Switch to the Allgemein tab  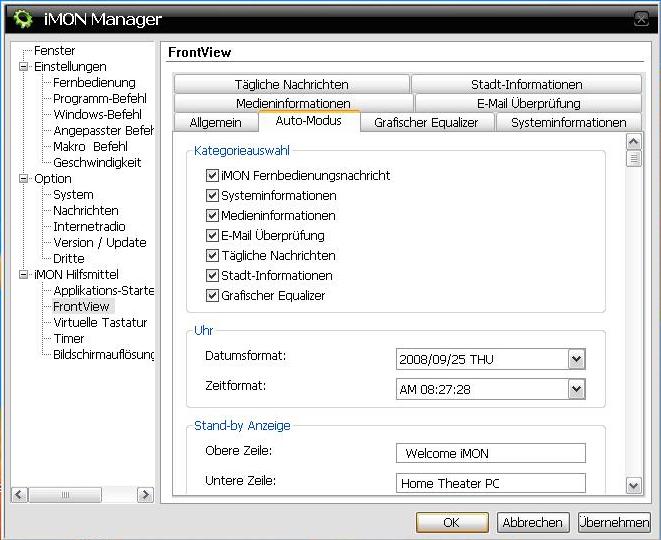click(215, 122)
